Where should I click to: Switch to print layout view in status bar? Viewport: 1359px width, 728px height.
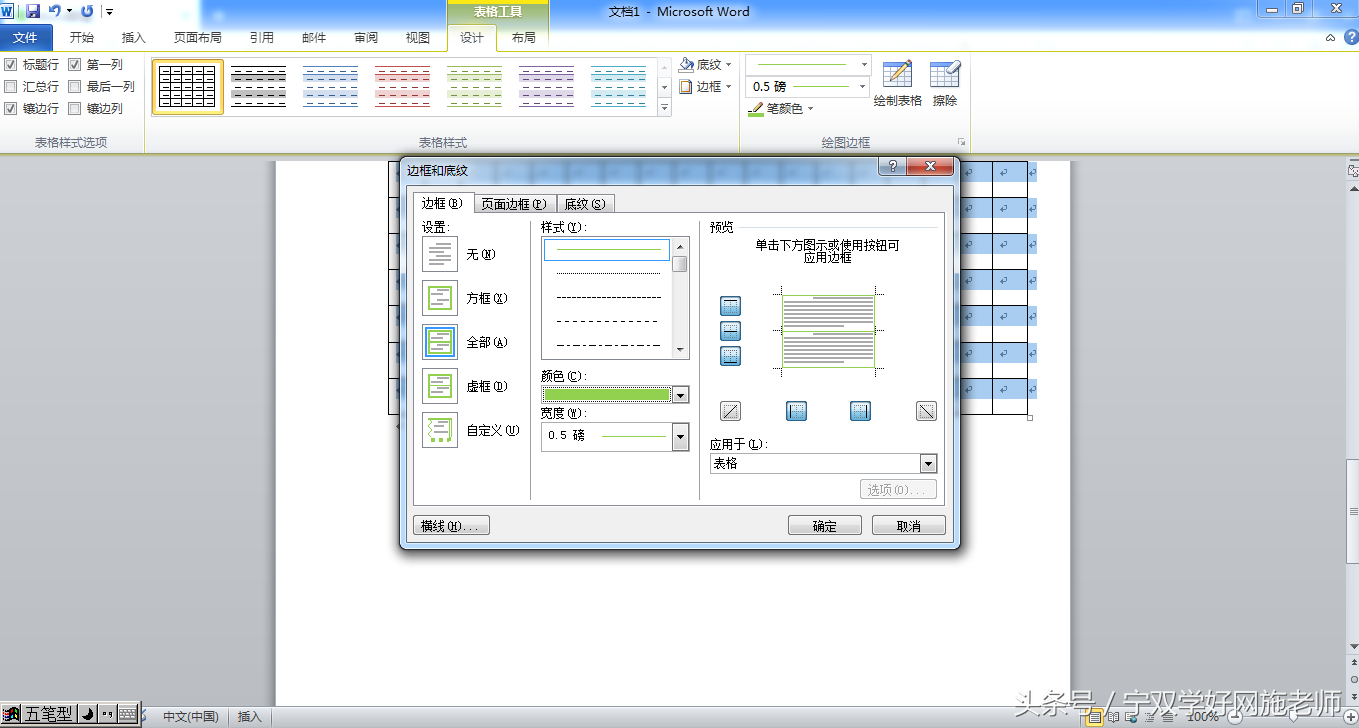(1095, 717)
